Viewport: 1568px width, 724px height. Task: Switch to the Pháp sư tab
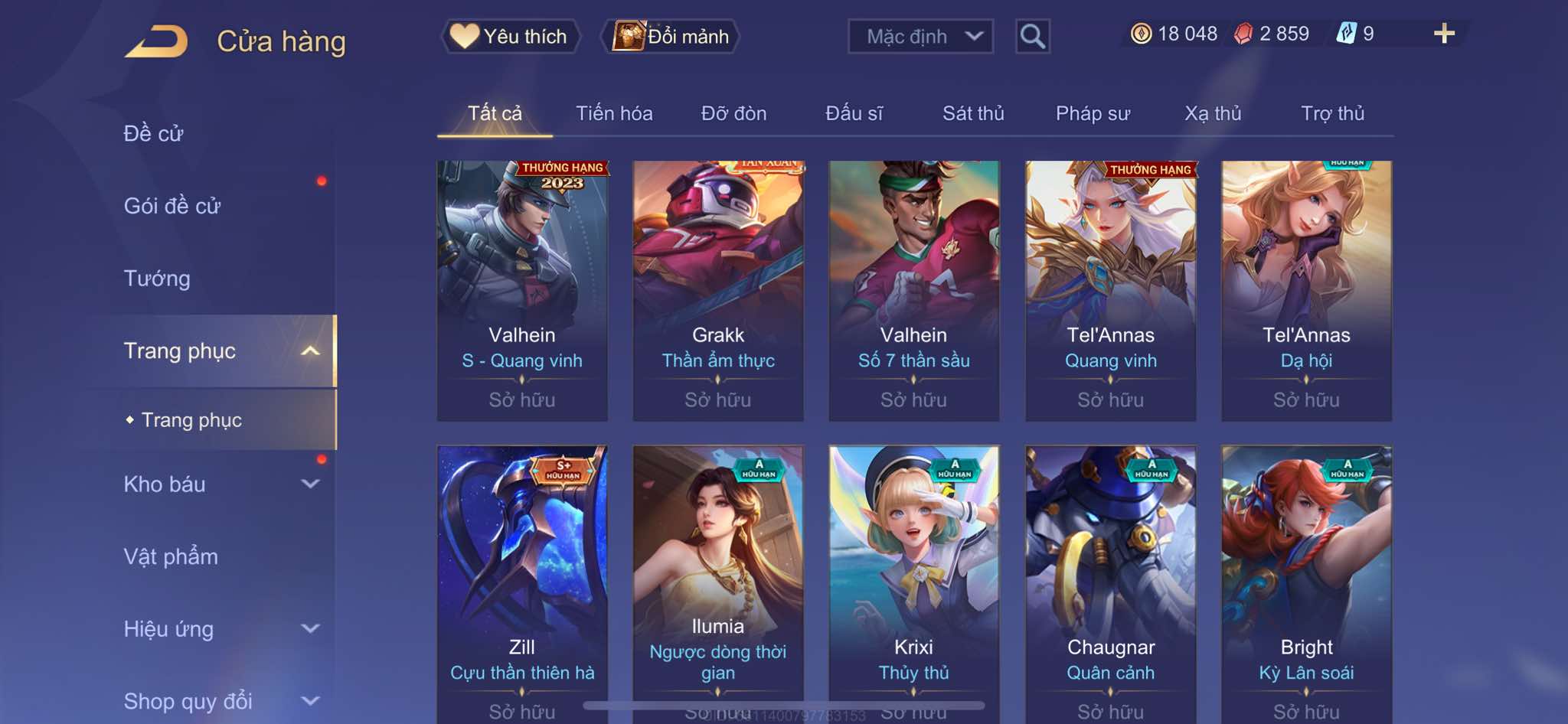(x=1093, y=113)
